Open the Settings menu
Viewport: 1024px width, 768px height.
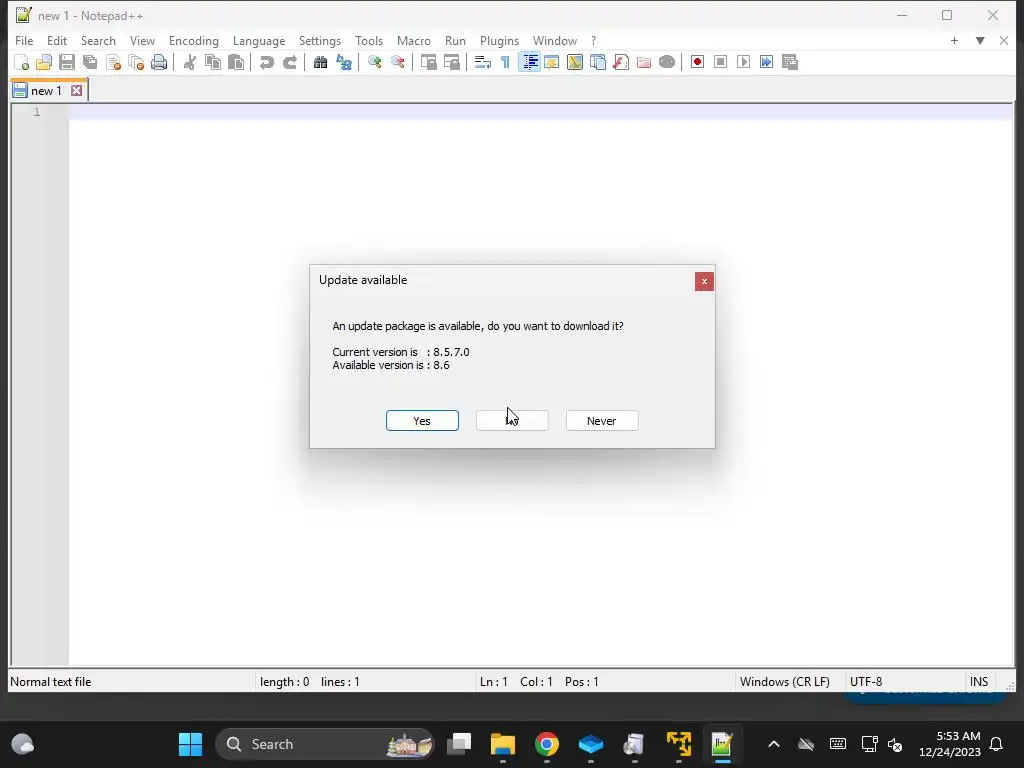click(319, 40)
